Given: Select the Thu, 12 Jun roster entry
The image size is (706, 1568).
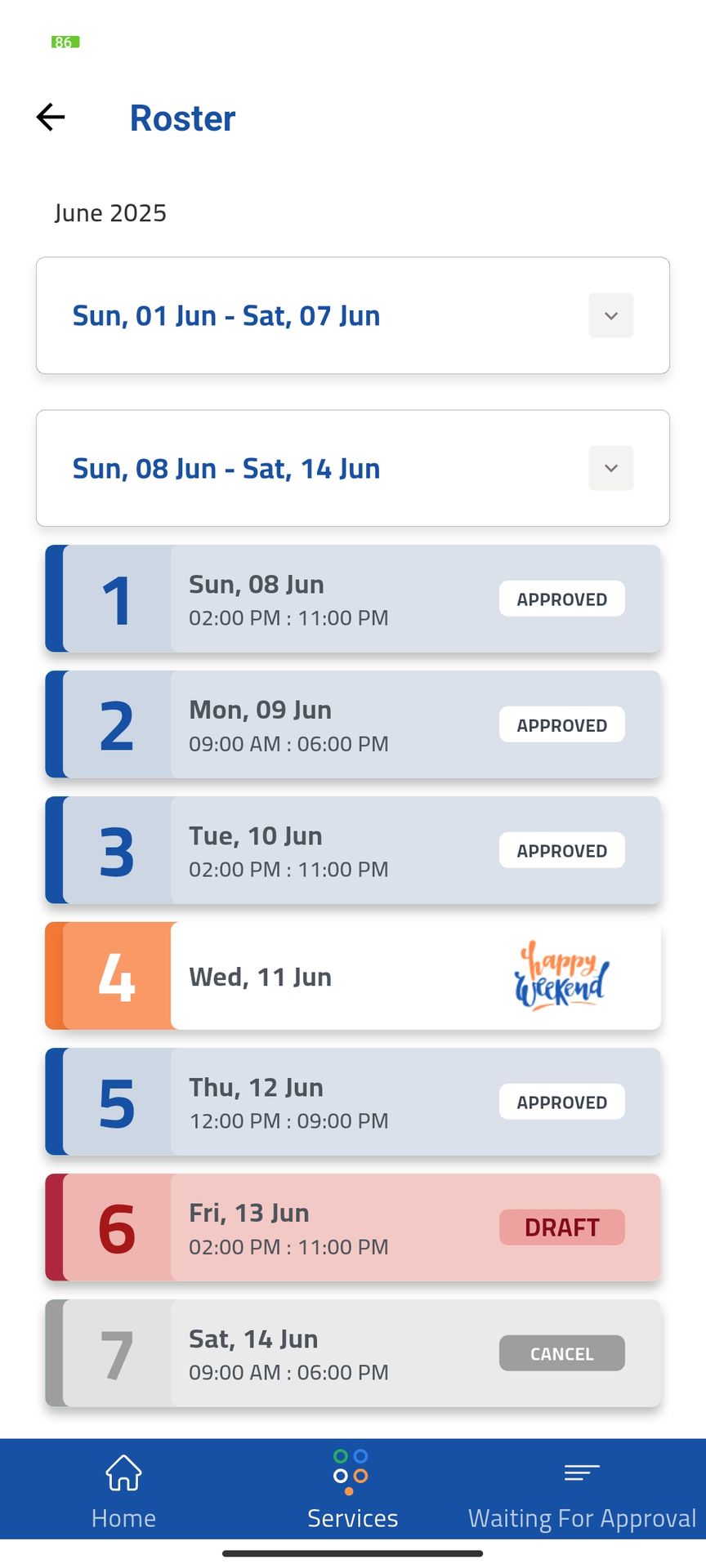Looking at the screenshot, I should point(327,1102).
